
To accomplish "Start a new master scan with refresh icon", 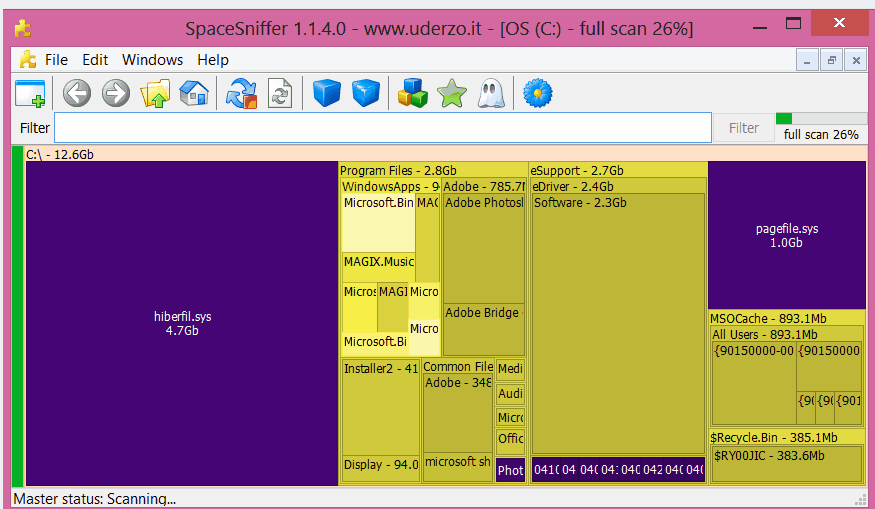I will [x=241, y=93].
